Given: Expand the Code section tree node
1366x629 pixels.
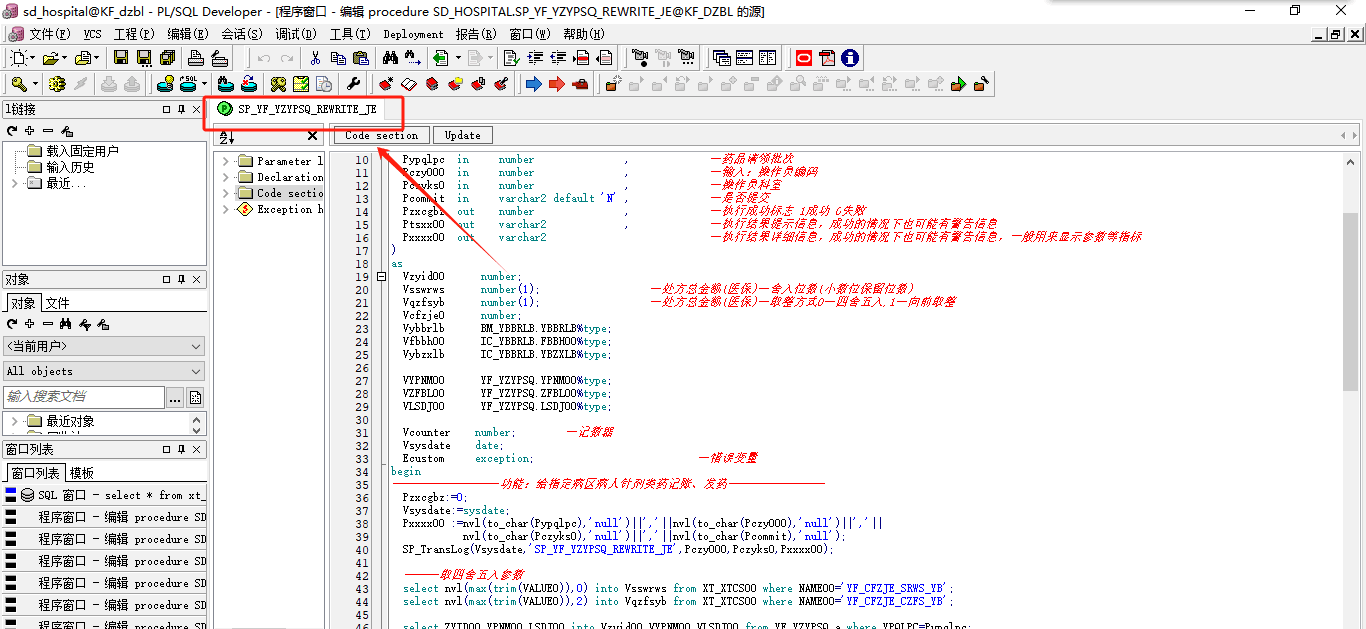Looking at the screenshot, I should click(226, 193).
